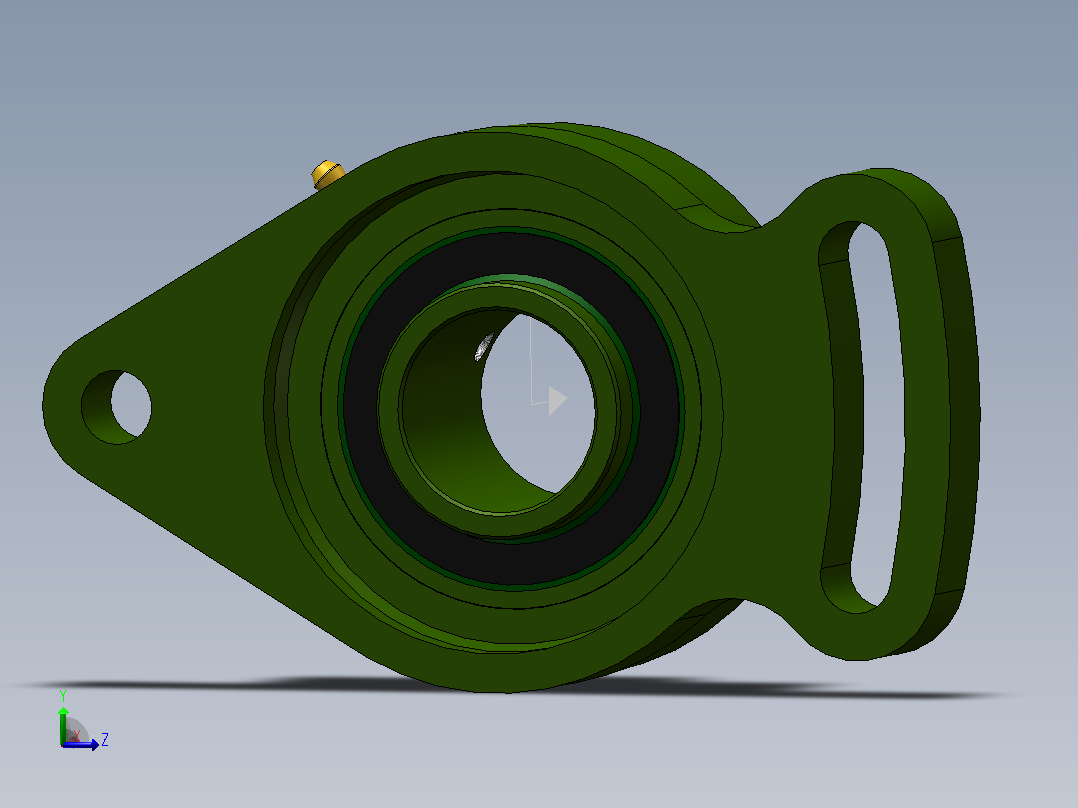
Task: Click the green Y axis of the triad
Action: pyautogui.click(x=63, y=725)
